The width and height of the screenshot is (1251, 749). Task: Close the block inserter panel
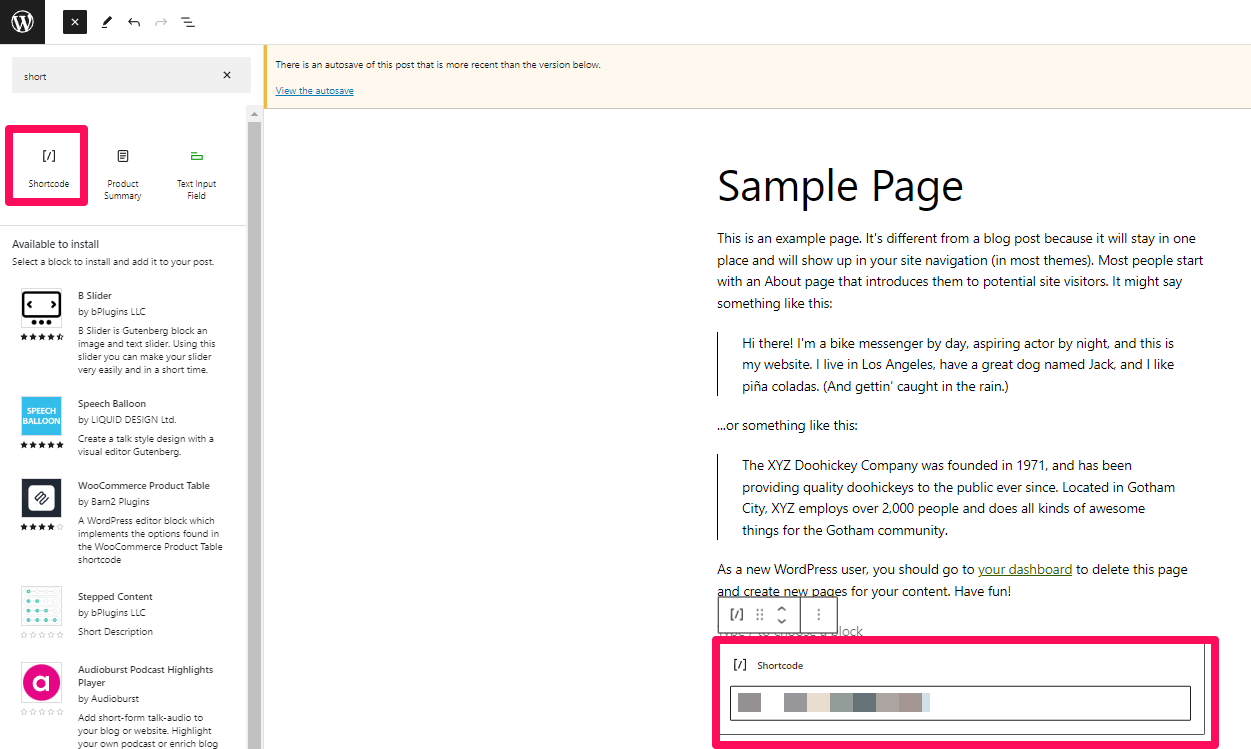pos(75,22)
